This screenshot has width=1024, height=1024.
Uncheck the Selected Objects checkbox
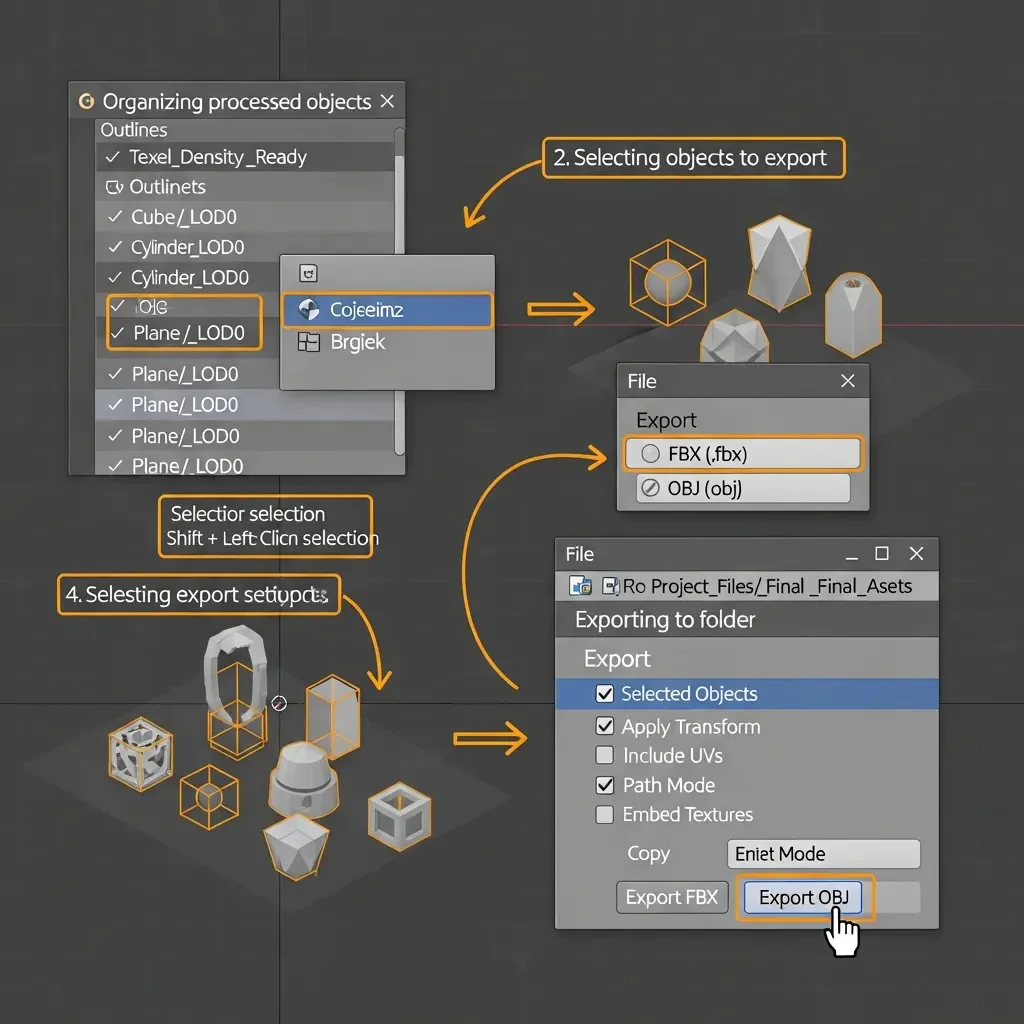(x=604, y=694)
